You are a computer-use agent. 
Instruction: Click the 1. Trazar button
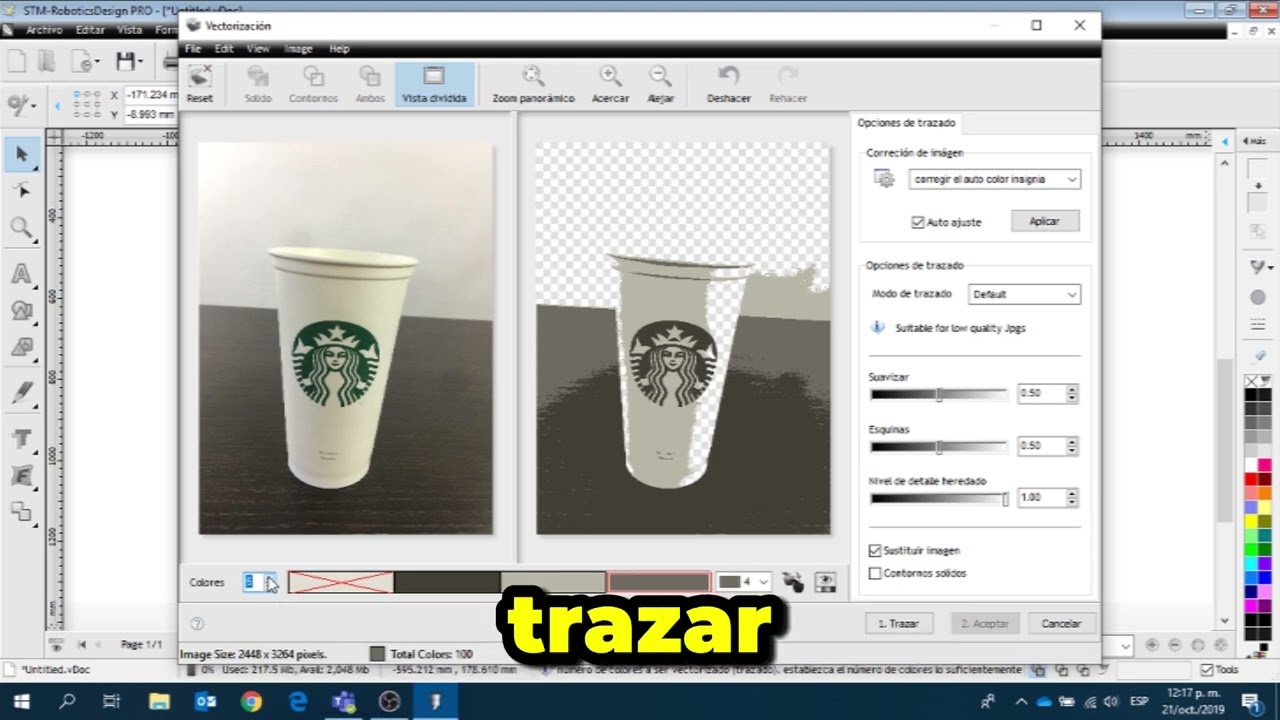tap(898, 623)
